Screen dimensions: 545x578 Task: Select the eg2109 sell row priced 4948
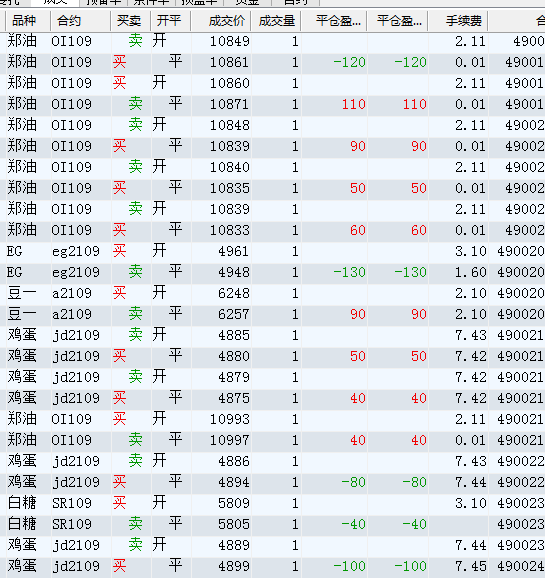pyautogui.click(x=272, y=272)
